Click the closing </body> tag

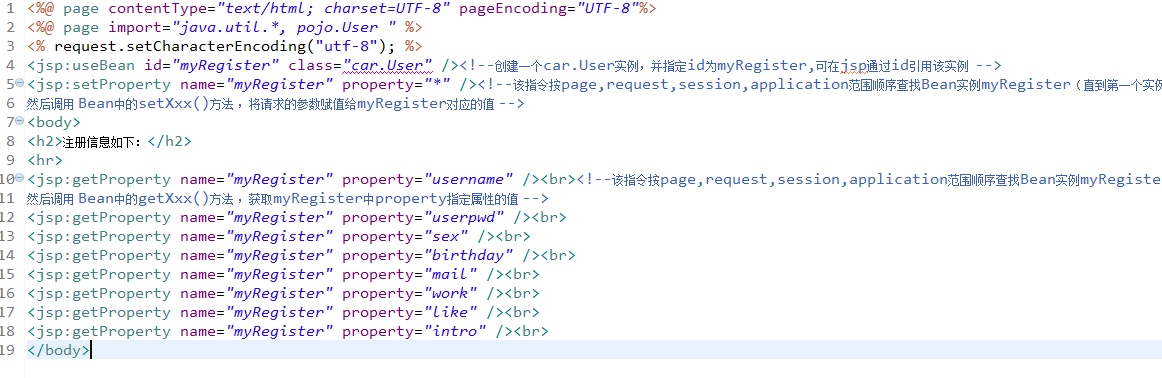(x=59, y=350)
